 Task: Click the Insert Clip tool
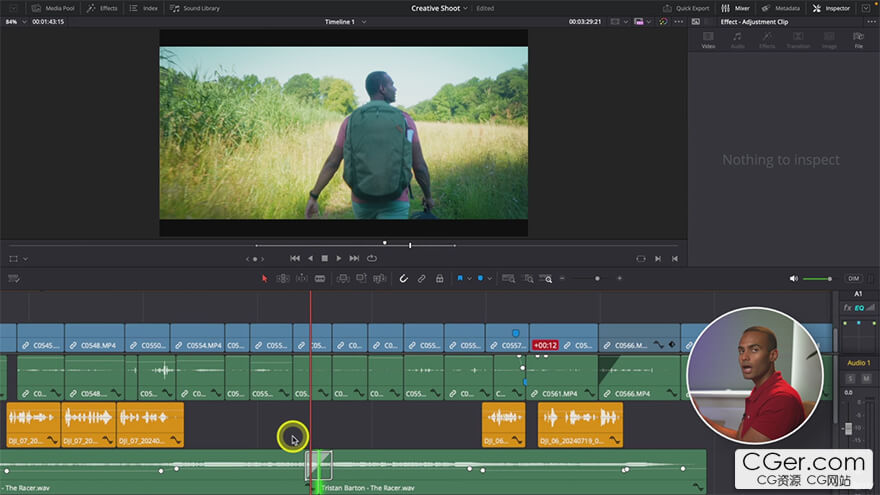pos(342,278)
